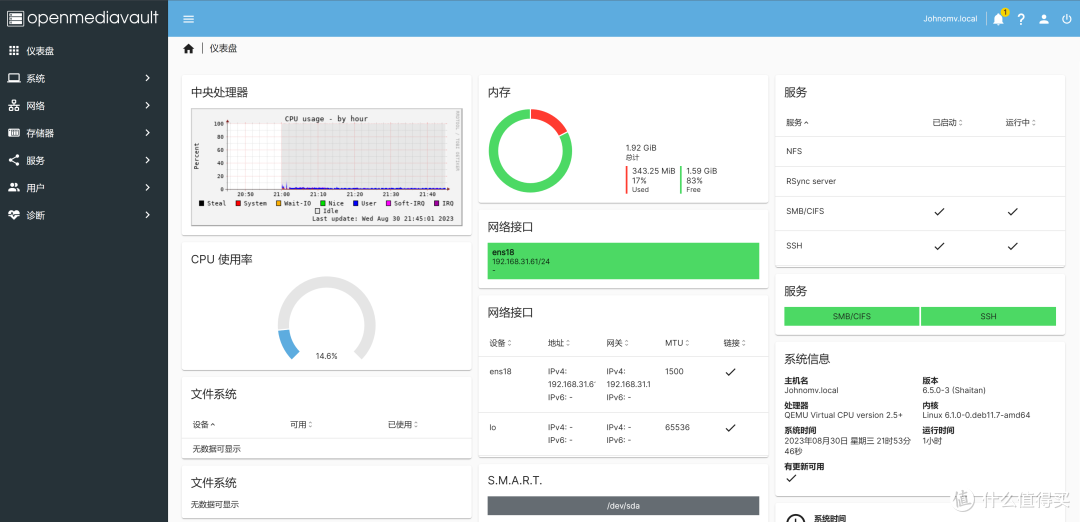
Task: Click the 诊断 heartbeat icon
Action: click(x=14, y=215)
